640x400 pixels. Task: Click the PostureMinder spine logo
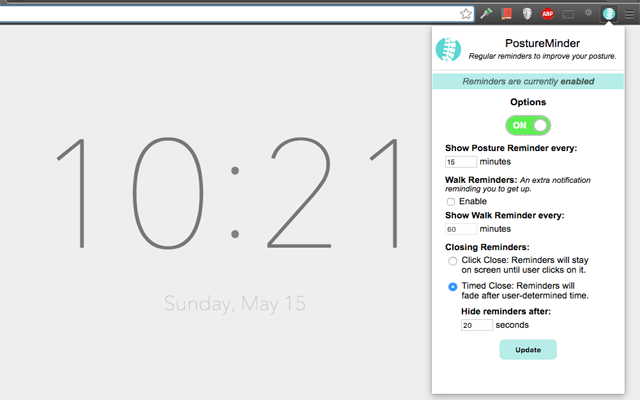coord(448,49)
